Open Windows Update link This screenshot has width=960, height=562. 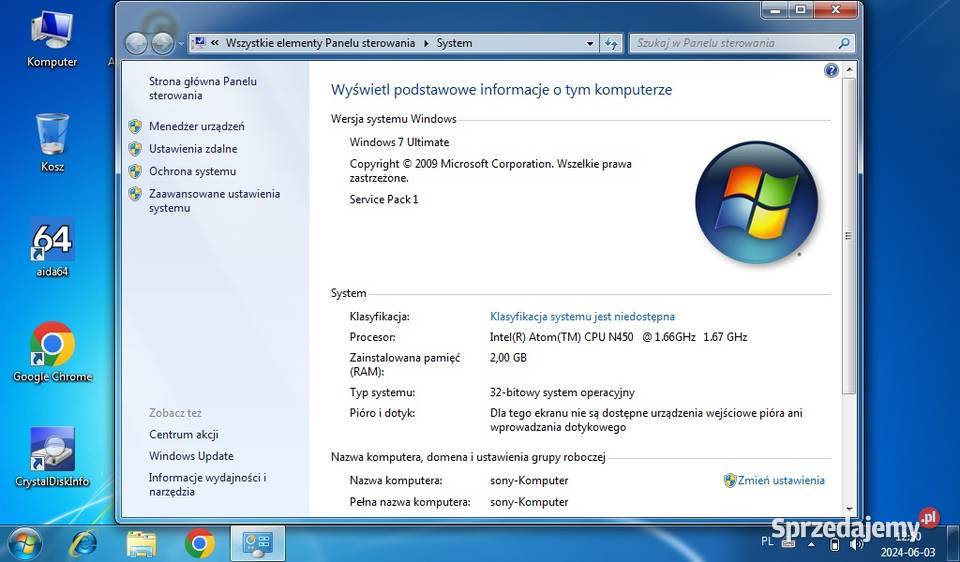tap(191, 456)
